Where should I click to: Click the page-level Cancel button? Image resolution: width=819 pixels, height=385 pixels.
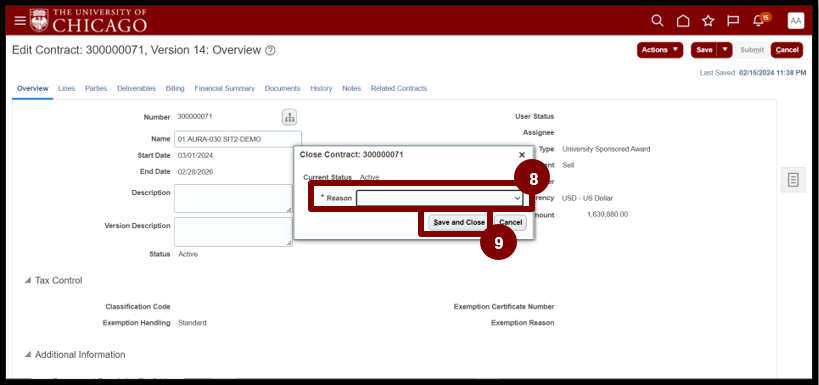coord(787,50)
